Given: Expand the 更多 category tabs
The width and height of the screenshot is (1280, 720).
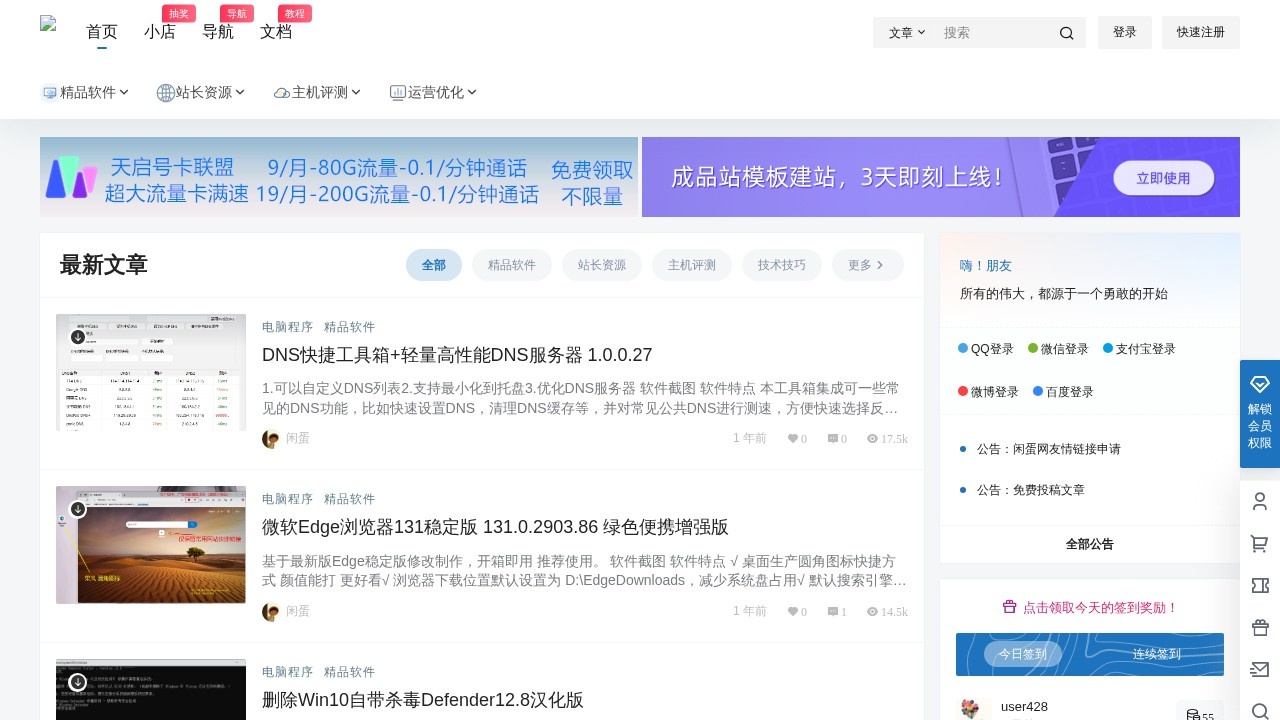Looking at the screenshot, I should click(867, 265).
